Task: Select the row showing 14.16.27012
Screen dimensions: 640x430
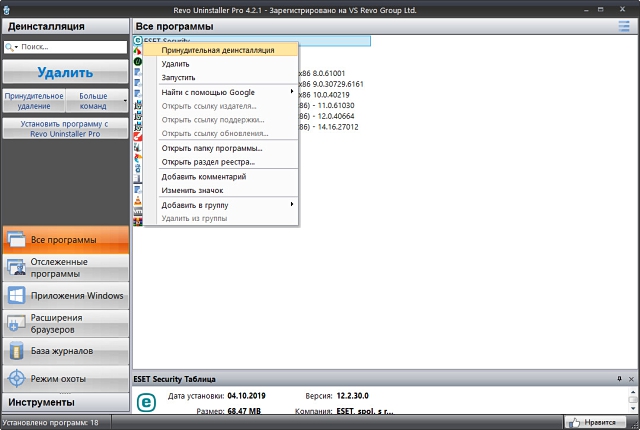Action: (329, 127)
